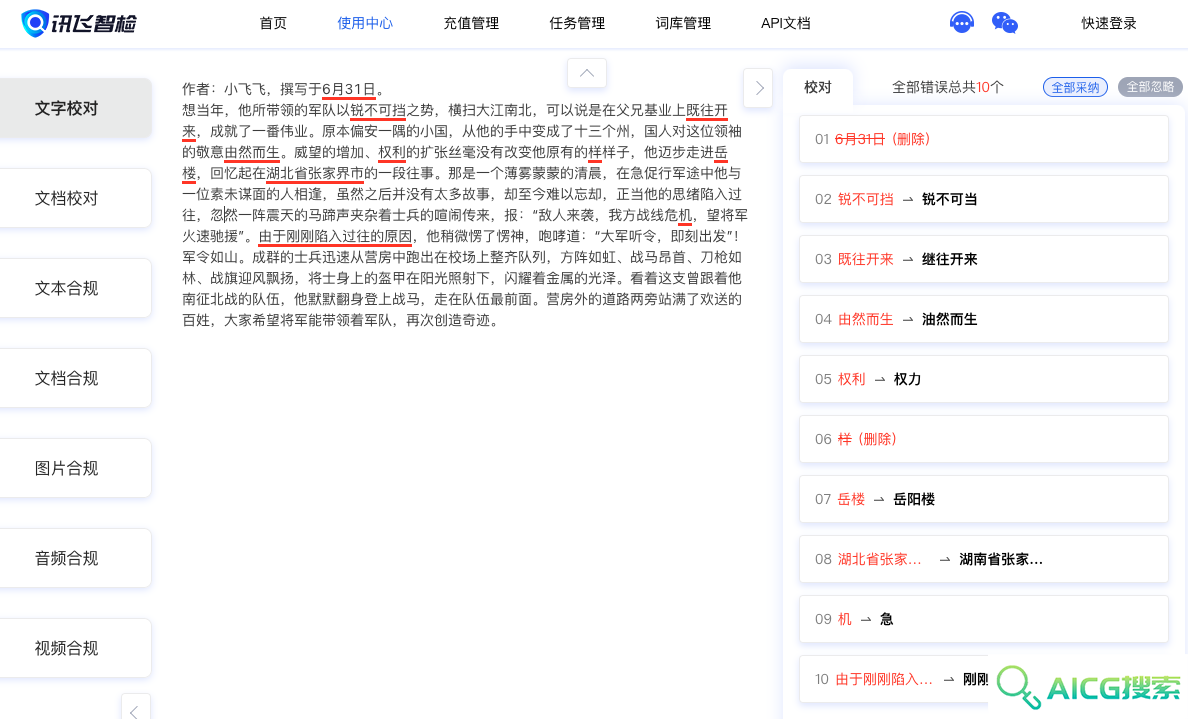Click underlined 由于刚刚陷入过往的原因 in text
1188x719 pixels.
click(335, 236)
